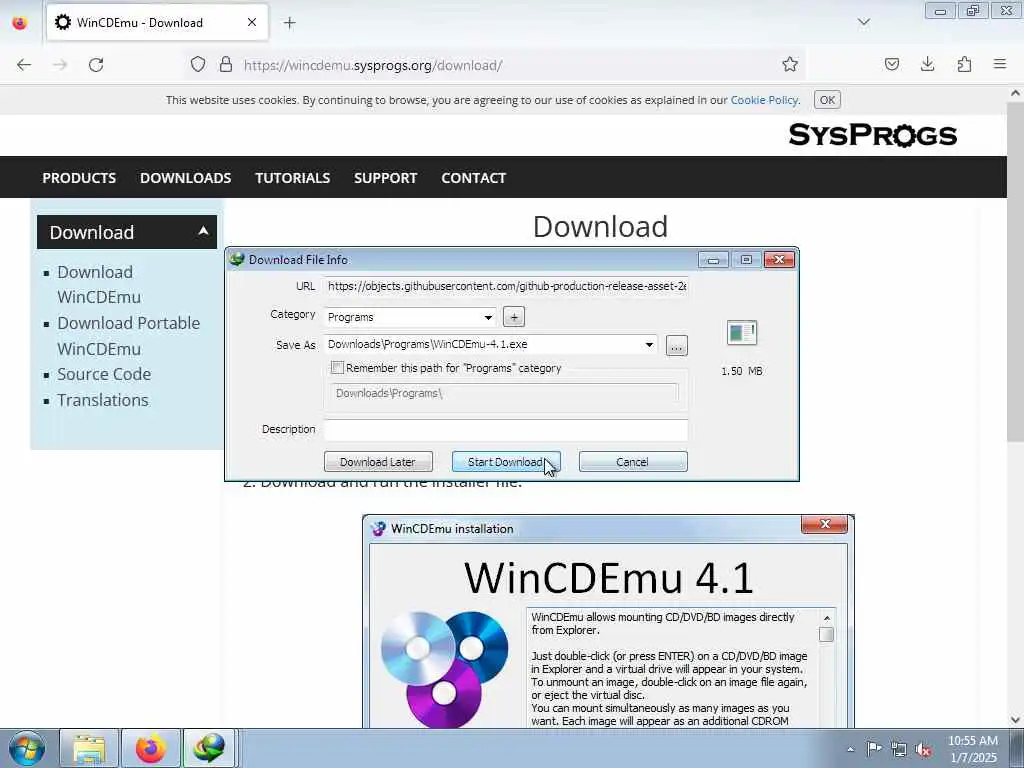Click the Download page heading

[600, 227]
